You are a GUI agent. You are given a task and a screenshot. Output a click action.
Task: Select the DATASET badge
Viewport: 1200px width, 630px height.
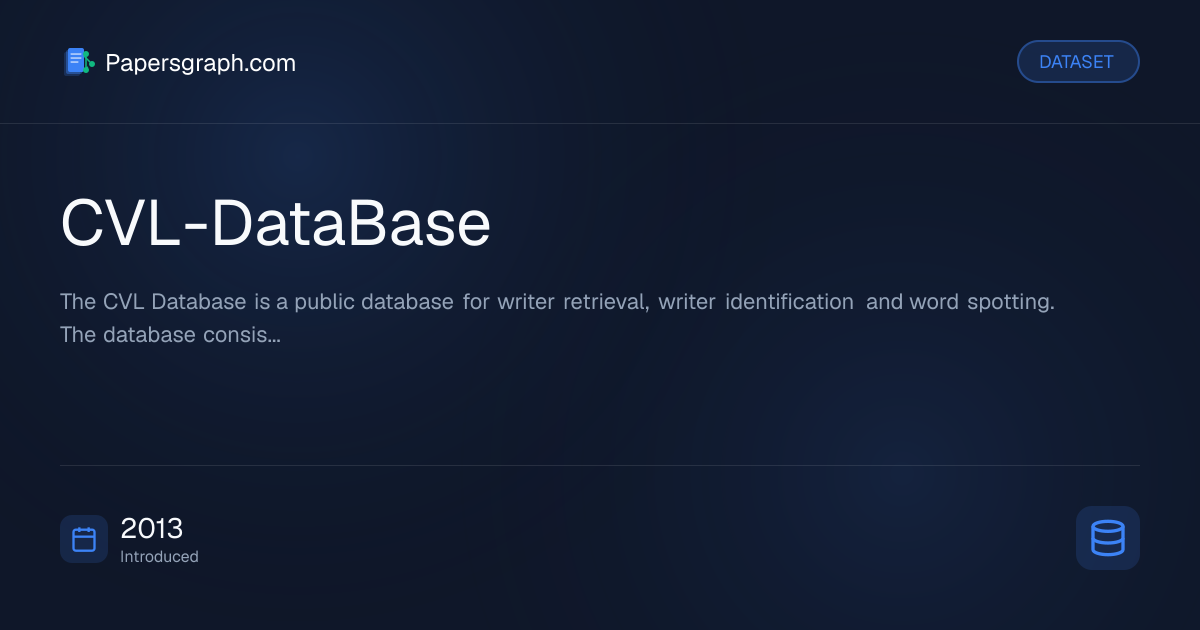[x=1078, y=62]
